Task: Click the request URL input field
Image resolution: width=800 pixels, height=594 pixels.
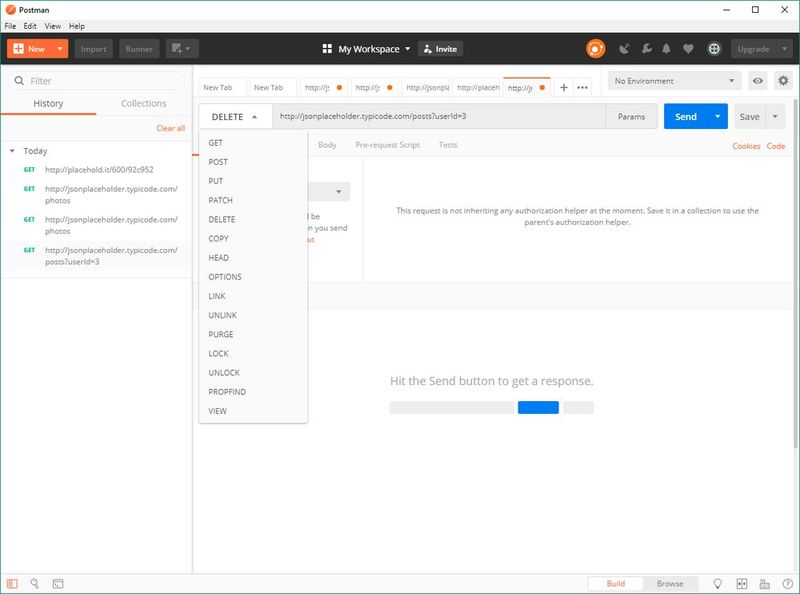Action: tap(439, 116)
